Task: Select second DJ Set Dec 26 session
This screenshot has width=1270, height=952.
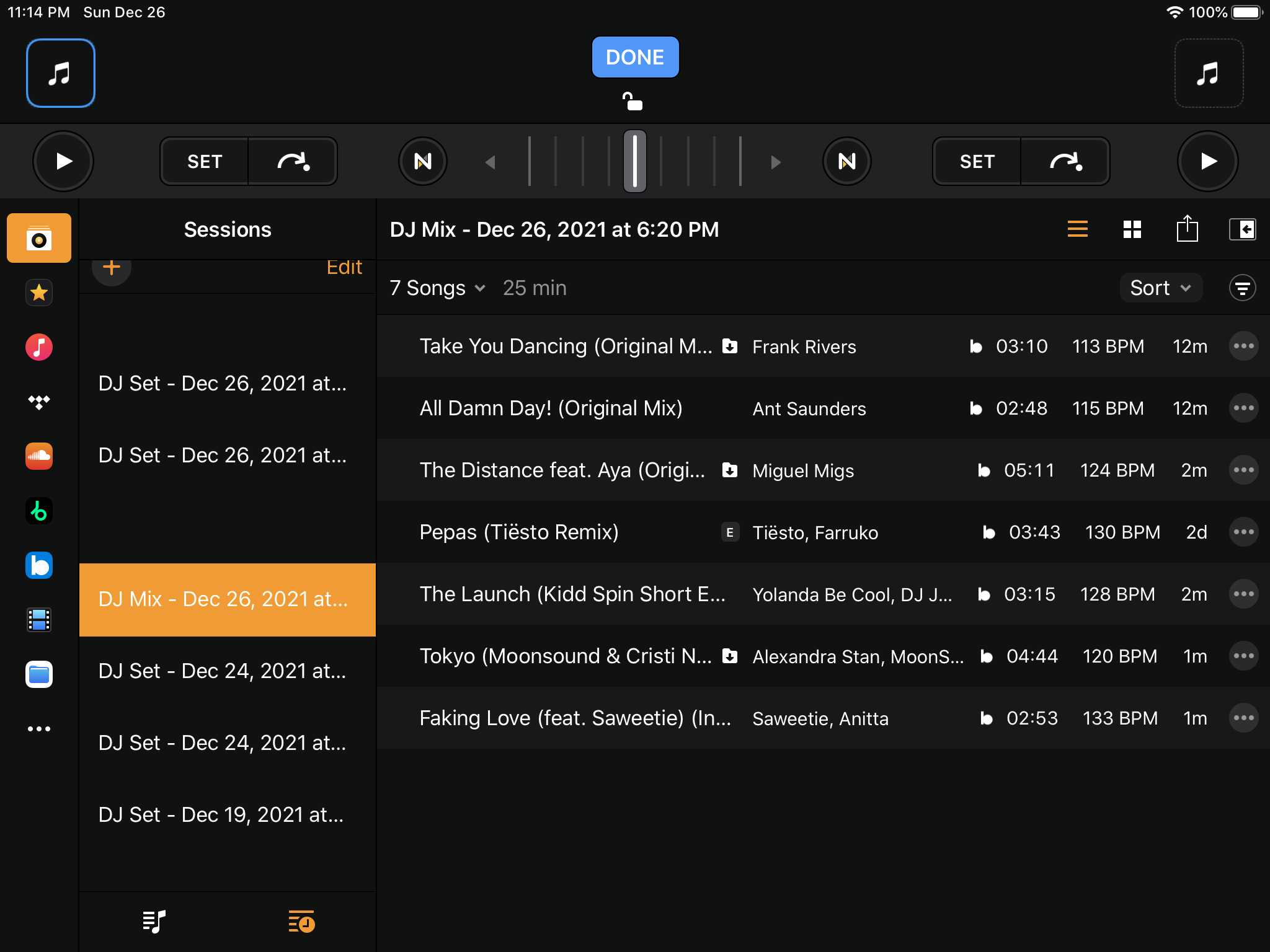Action: coord(228,456)
